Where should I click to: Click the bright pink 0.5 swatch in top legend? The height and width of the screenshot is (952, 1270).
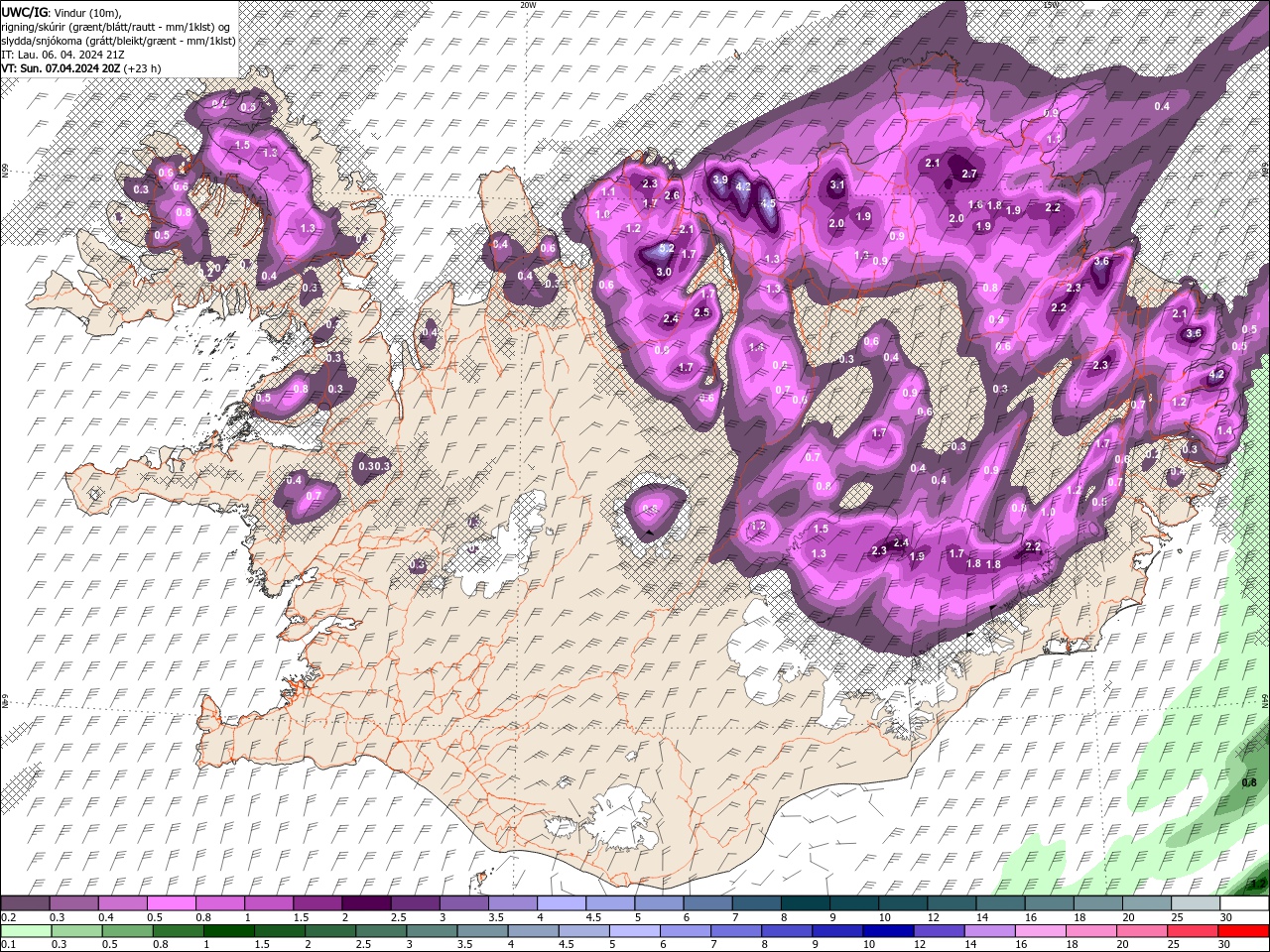(171, 903)
